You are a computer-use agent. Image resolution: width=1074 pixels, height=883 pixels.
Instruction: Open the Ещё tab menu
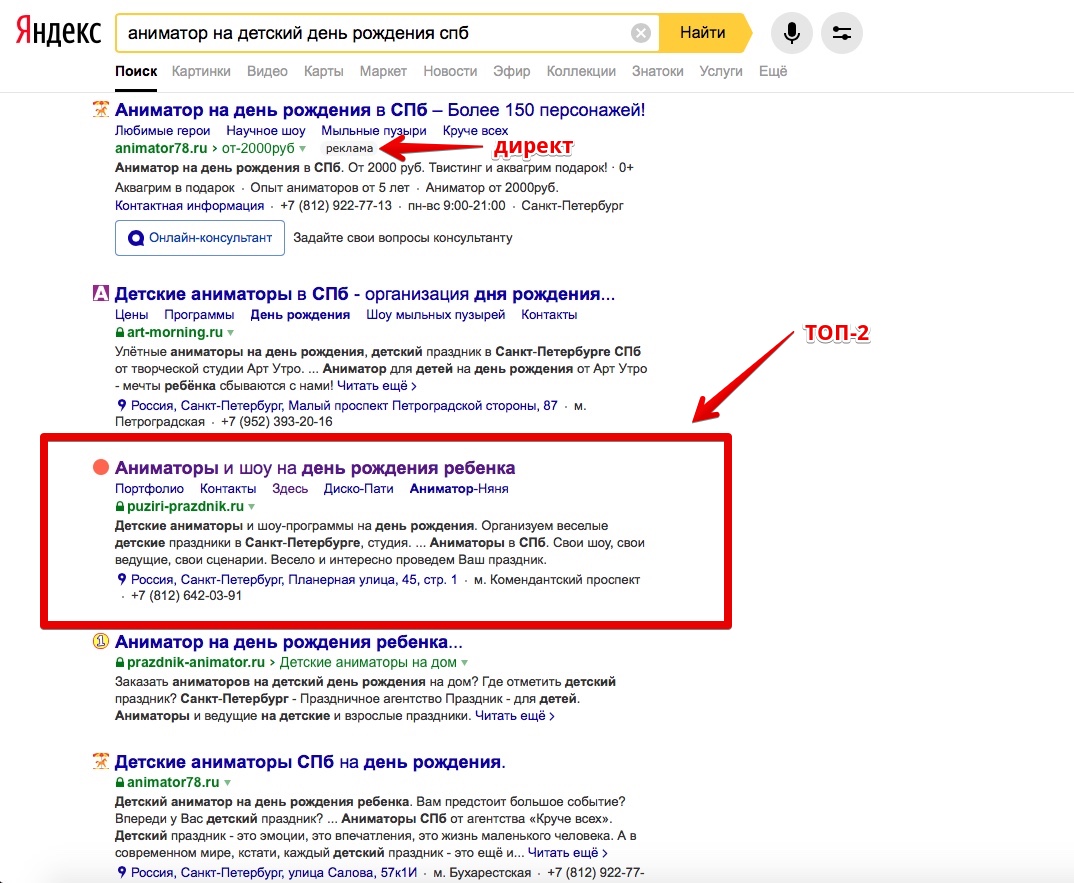tap(773, 71)
